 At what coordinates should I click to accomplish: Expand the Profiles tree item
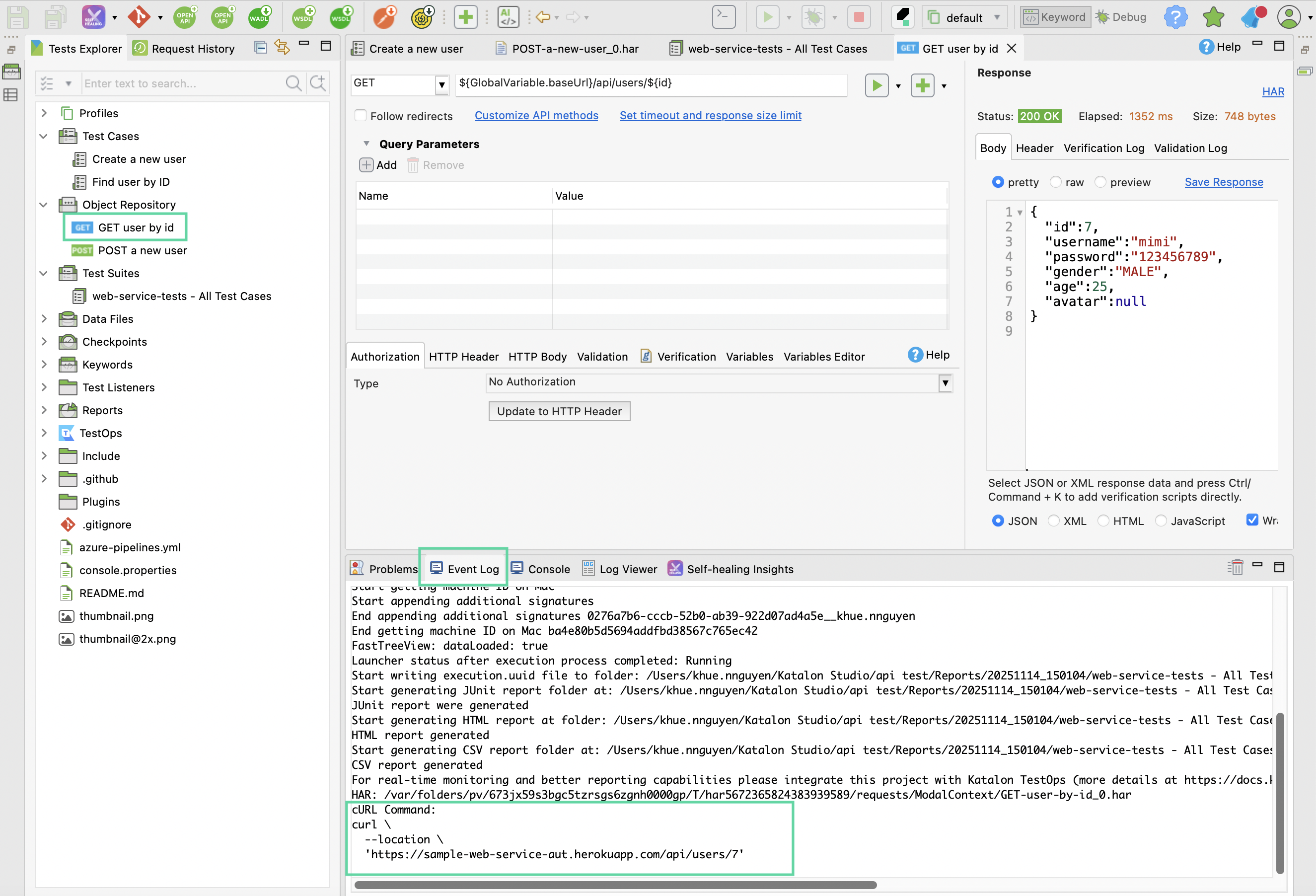44,113
